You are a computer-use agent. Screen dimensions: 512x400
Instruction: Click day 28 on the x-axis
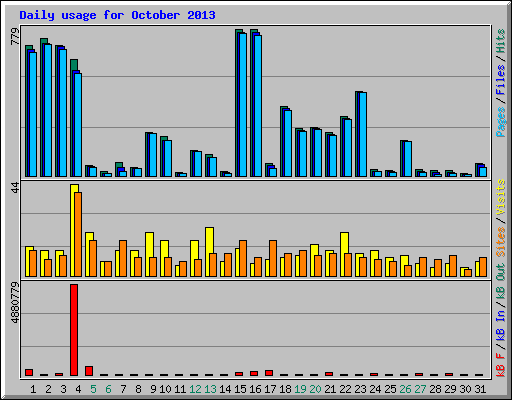[x=435, y=389]
